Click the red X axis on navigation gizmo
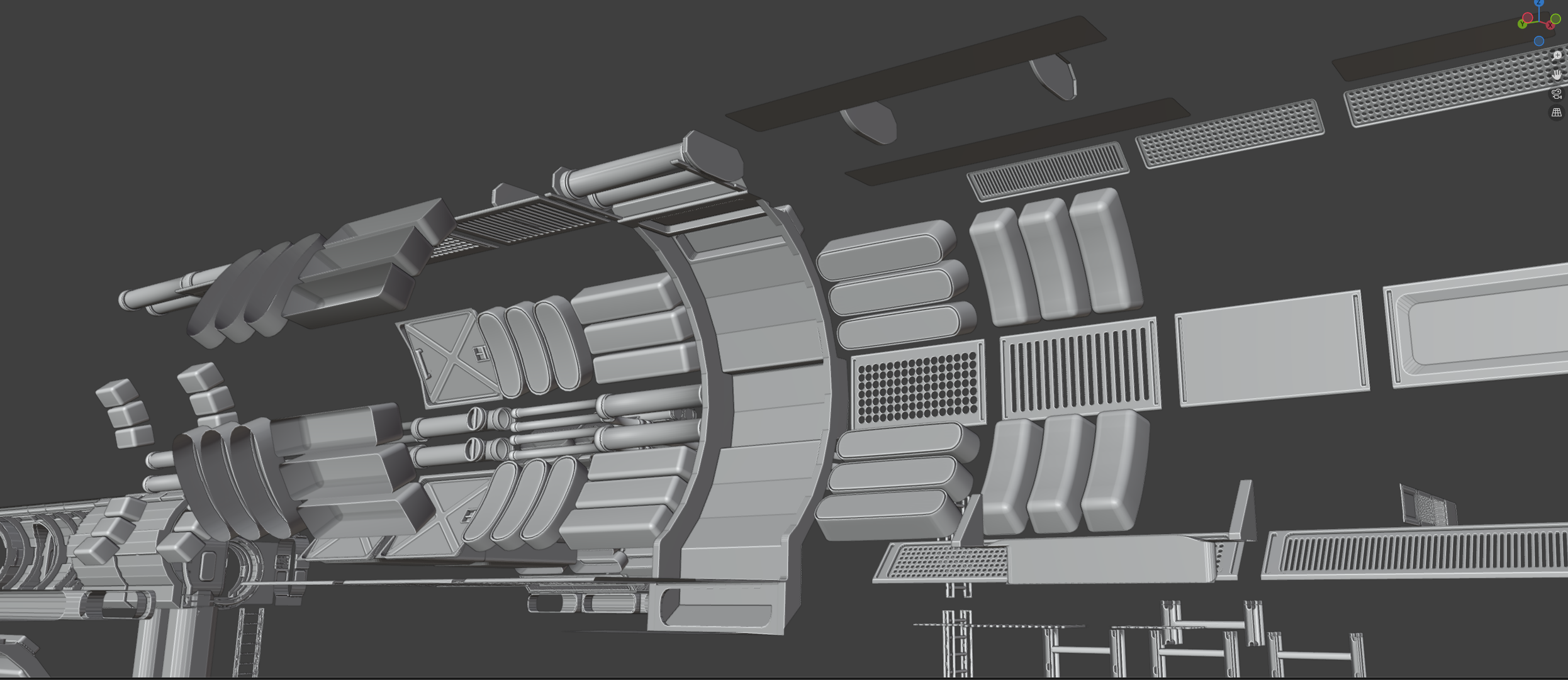The image size is (1568, 680). 1550,25
